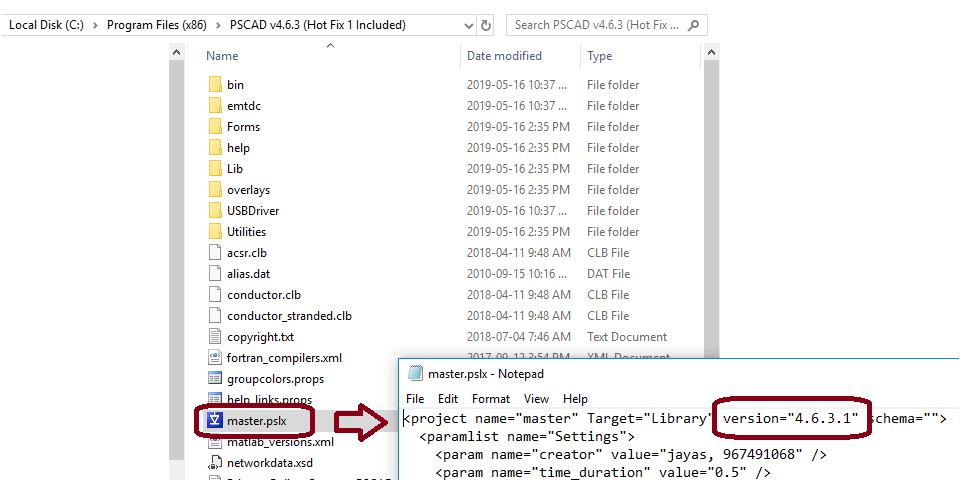Viewport: 976px width, 484px height.
Task: Open Notepad Edit menu
Action: 448,399
